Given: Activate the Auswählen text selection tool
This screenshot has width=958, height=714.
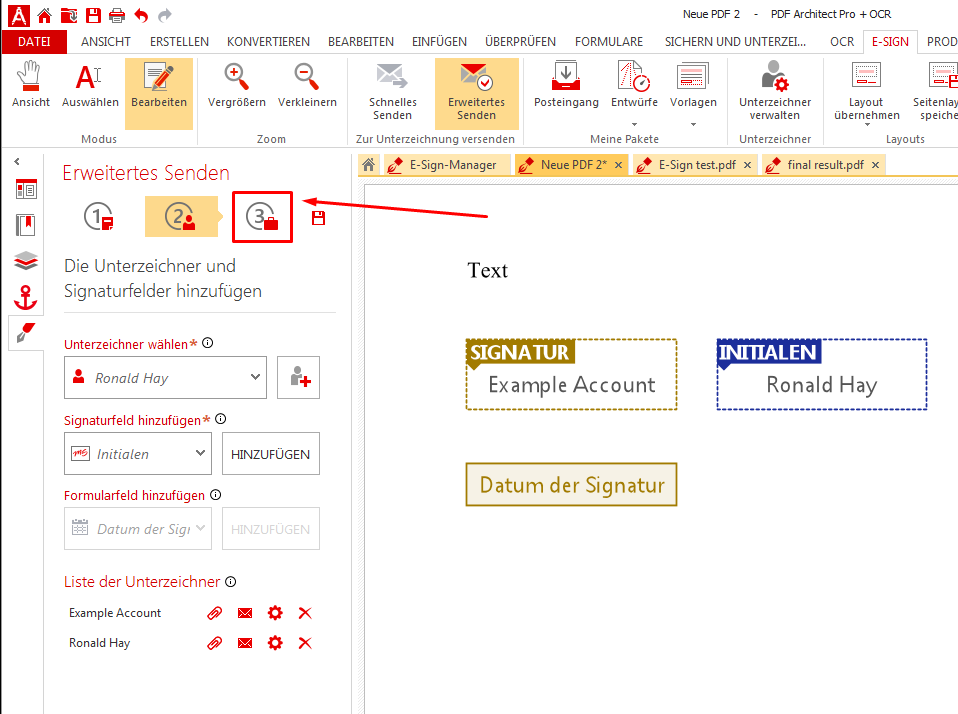Looking at the screenshot, I should (x=90, y=86).
